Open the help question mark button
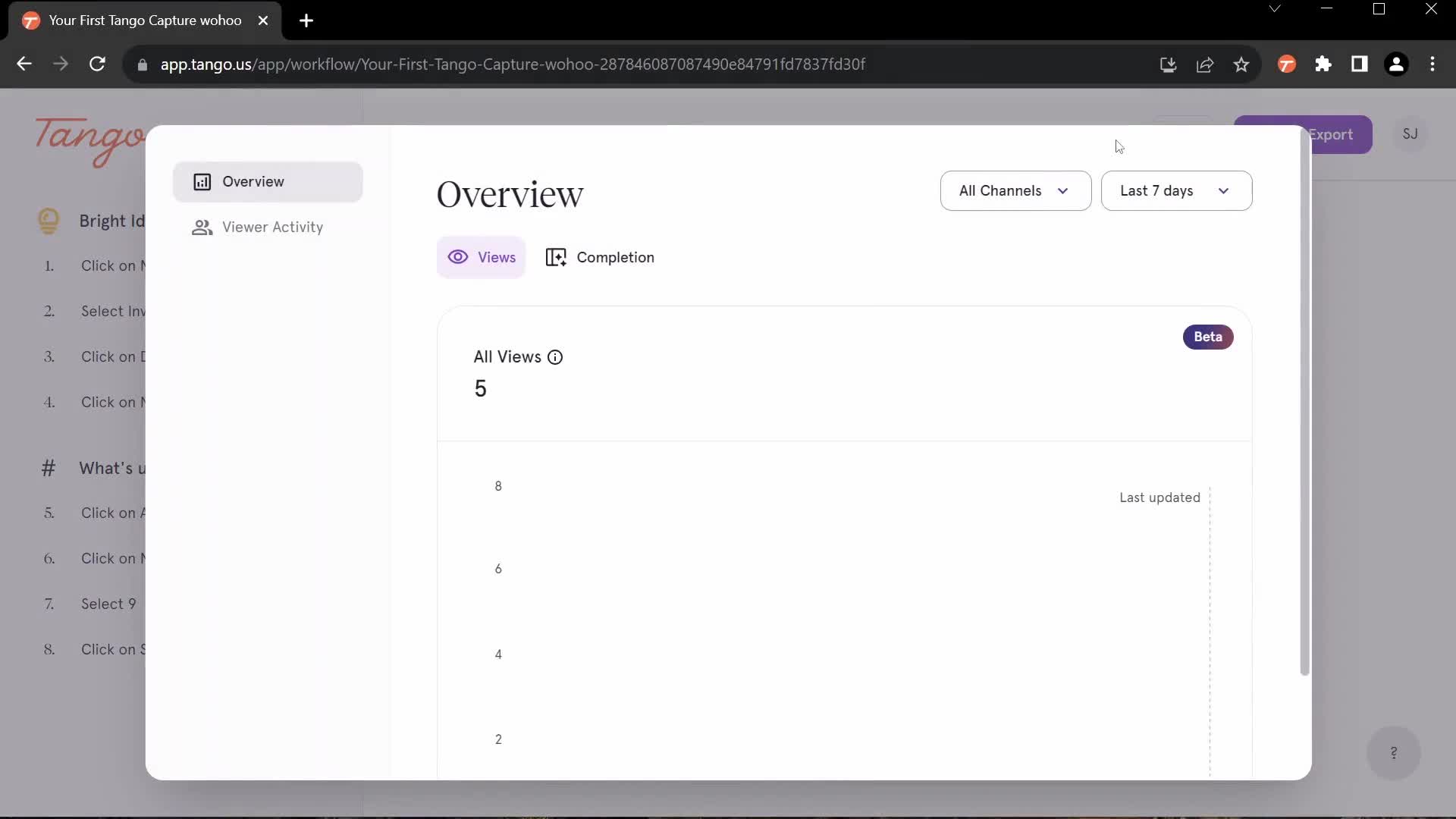The image size is (1456, 819). [x=1393, y=753]
